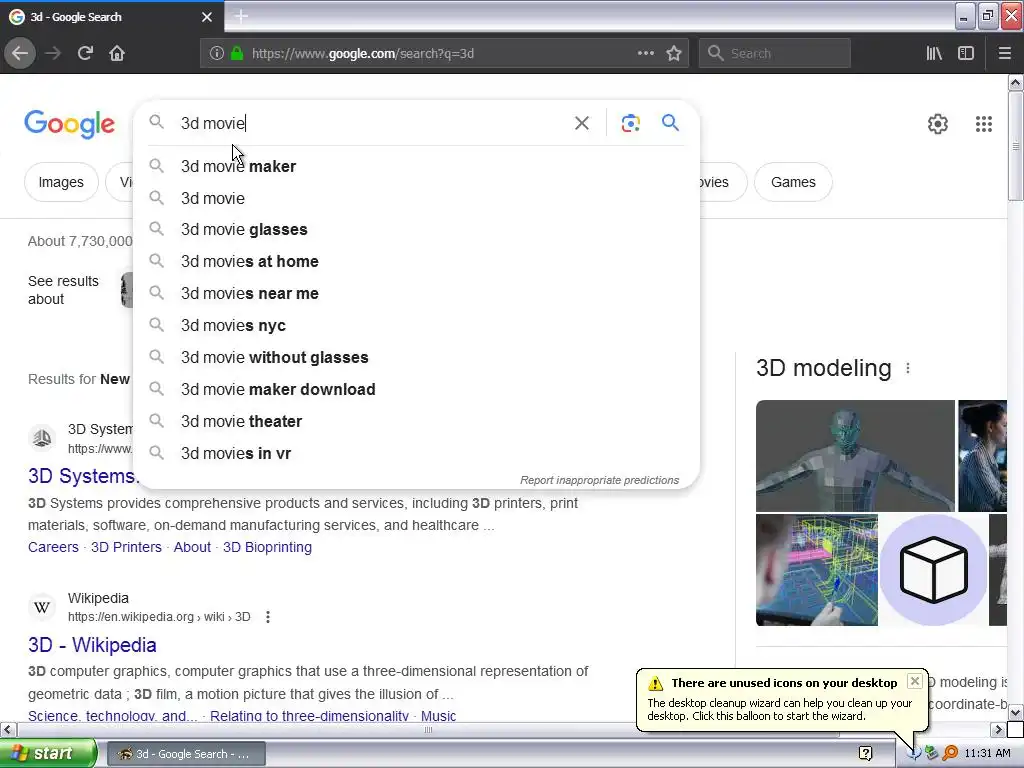1024x768 pixels.
Task: Open Google quick settings gear
Action: point(938,123)
